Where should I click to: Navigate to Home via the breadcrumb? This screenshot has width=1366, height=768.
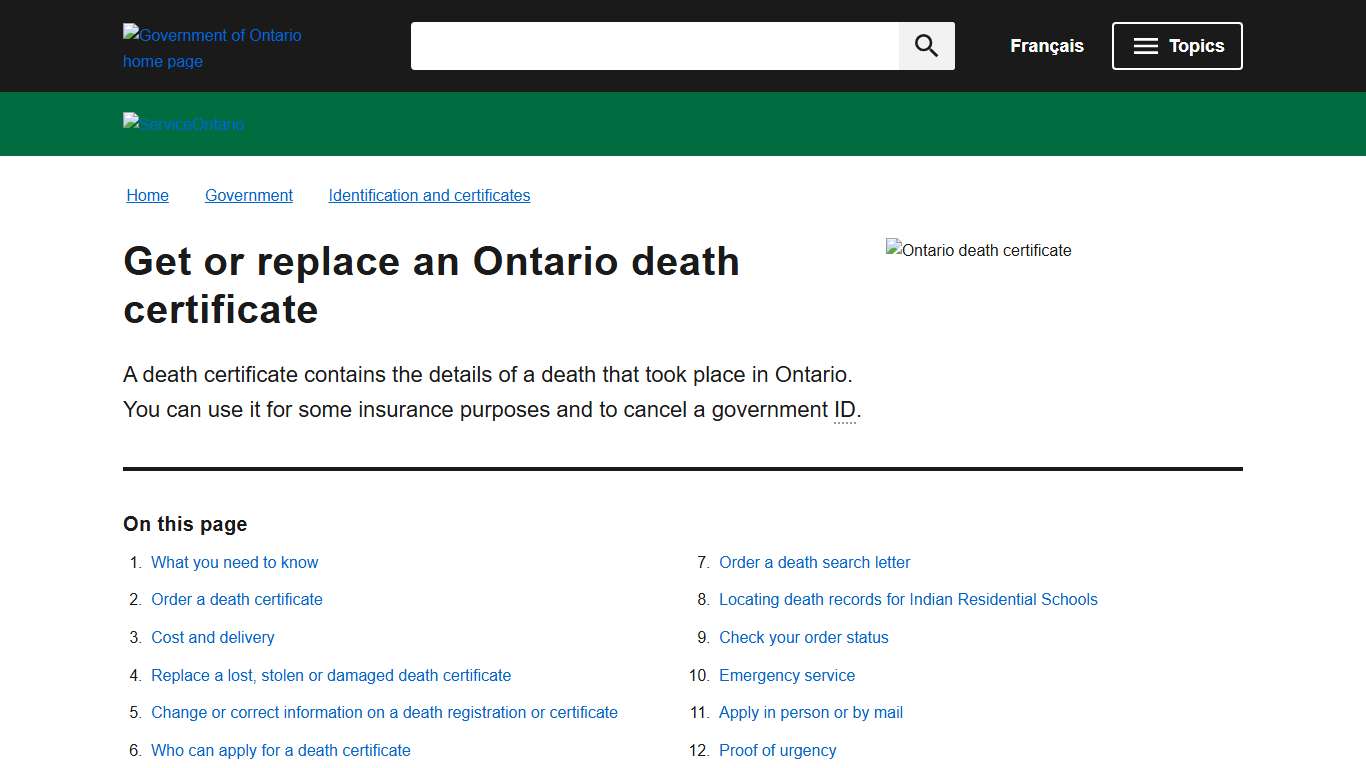147,195
